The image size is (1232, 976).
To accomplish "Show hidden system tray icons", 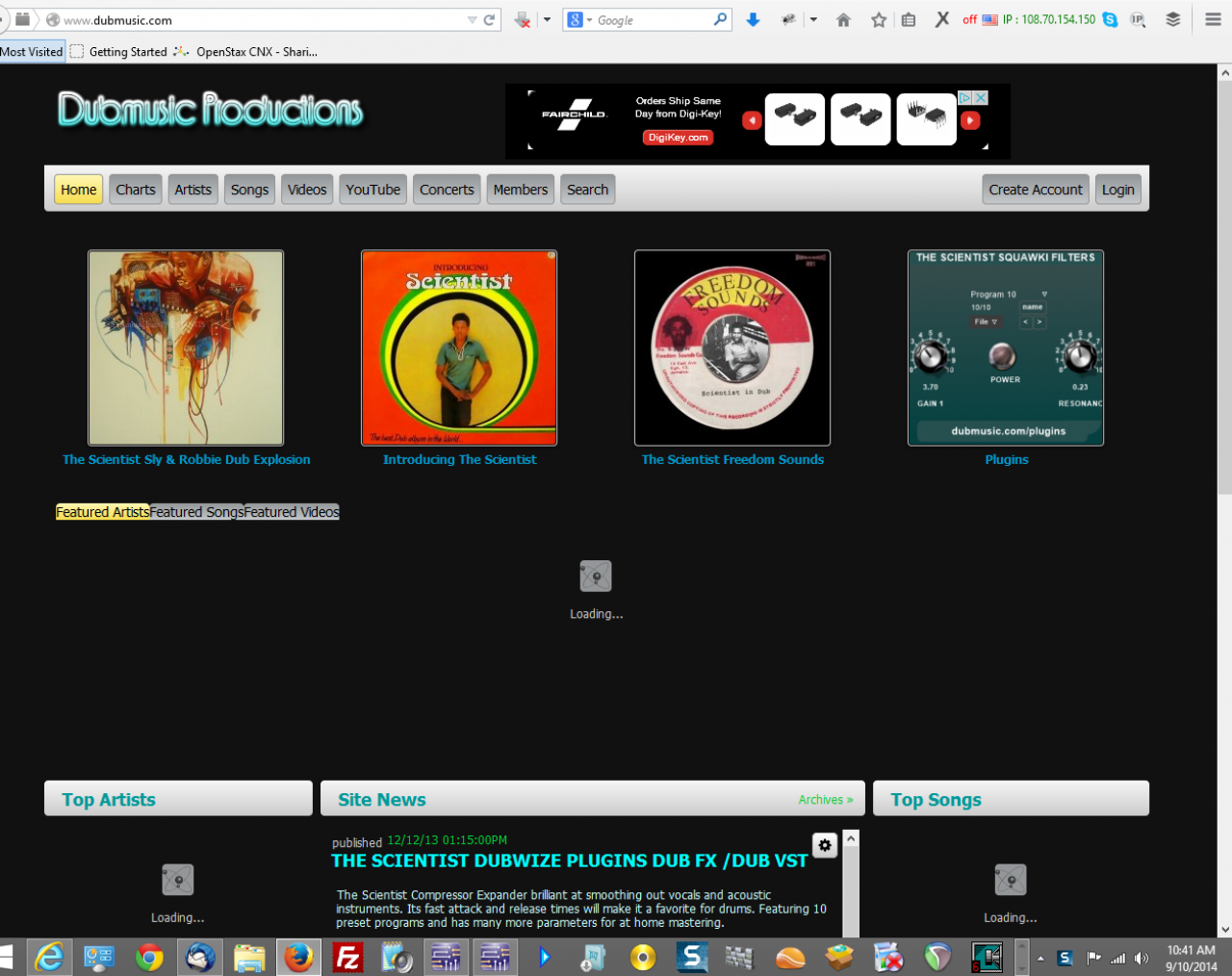I will click(1040, 958).
